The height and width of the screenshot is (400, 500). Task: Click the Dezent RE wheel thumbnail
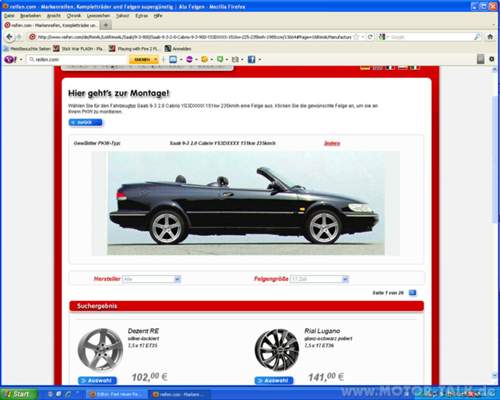pyautogui.click(x=100, y=350)
